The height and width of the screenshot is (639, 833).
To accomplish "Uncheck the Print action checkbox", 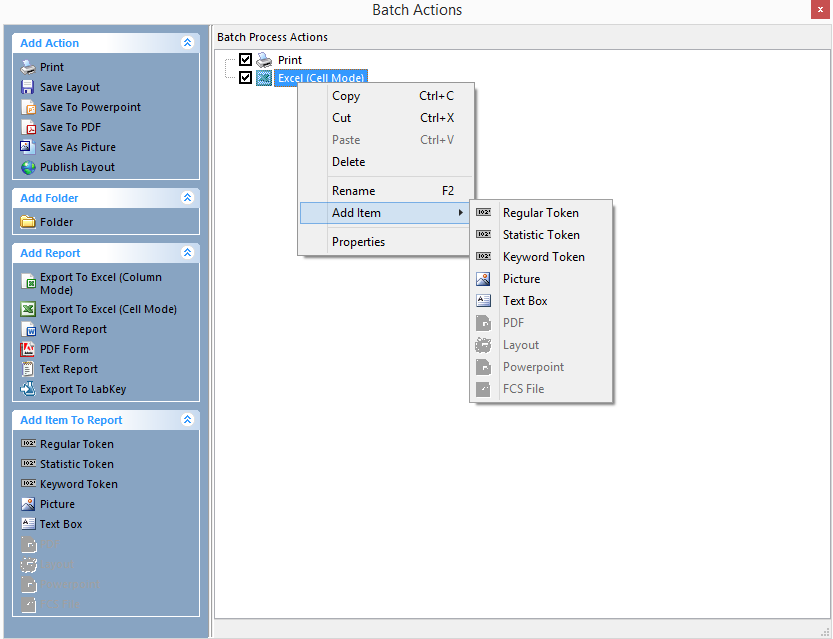I will pos(246,60).
